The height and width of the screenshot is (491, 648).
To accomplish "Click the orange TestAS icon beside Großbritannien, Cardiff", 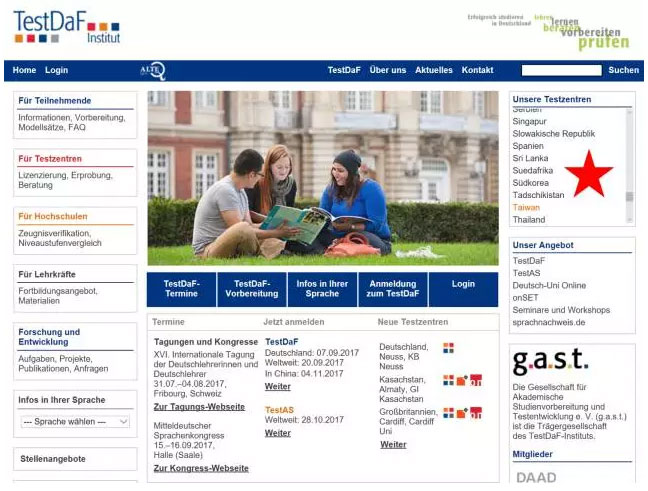I will pos(462,412).
